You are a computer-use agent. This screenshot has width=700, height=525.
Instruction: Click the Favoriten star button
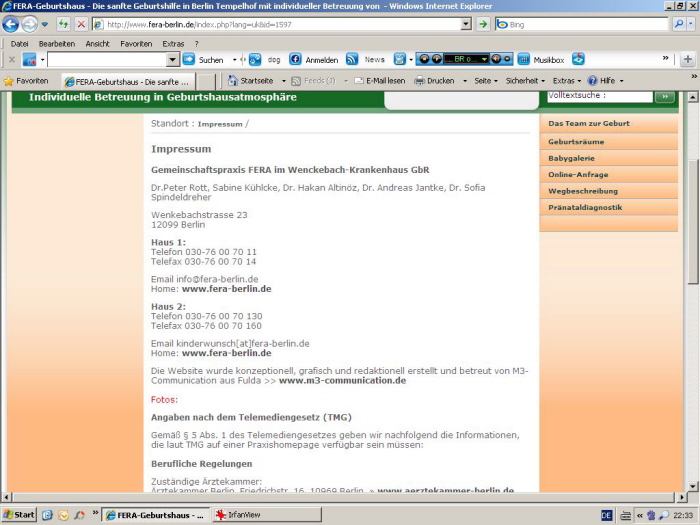pos(26,81)
